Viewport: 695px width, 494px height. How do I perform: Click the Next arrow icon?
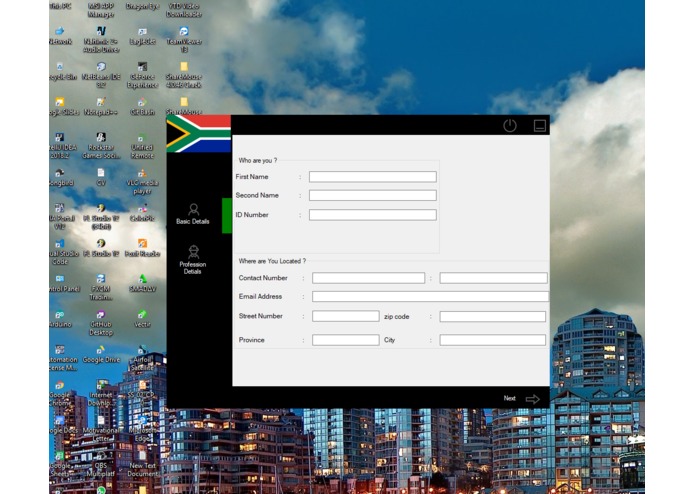coord(532,399)
